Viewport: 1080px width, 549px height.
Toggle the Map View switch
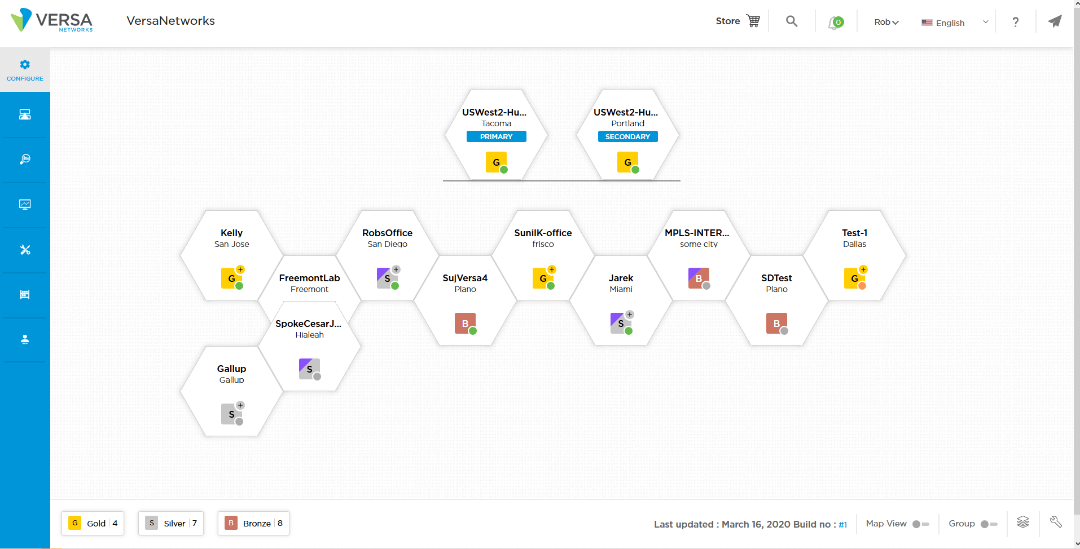tap(920, 524)
